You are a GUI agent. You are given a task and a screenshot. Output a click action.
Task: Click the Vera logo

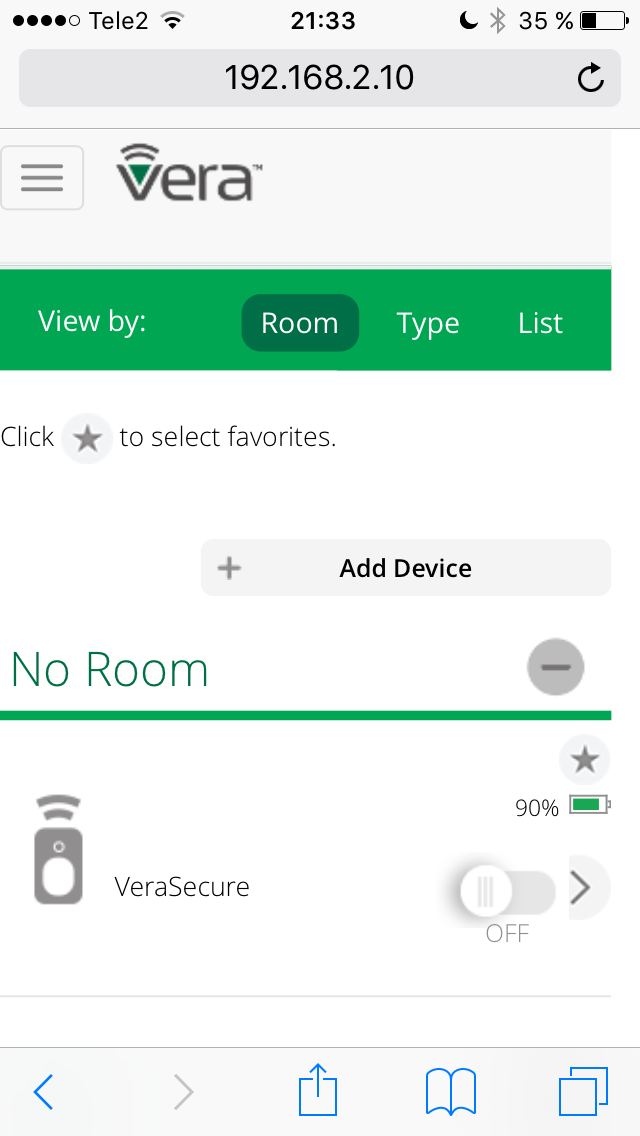(x=188, y=172)
